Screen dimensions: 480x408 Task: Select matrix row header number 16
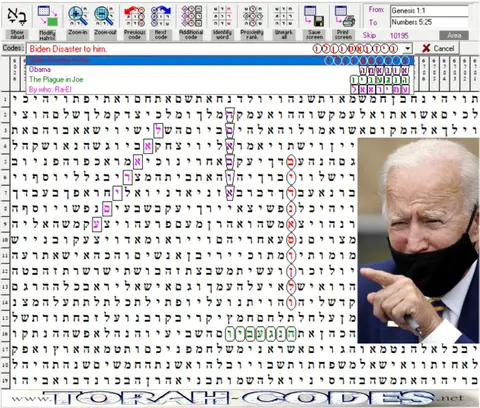pos(5,333)
